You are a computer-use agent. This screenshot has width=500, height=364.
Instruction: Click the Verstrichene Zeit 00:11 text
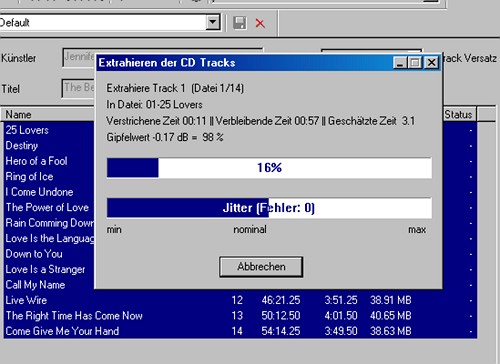[156, 121]
